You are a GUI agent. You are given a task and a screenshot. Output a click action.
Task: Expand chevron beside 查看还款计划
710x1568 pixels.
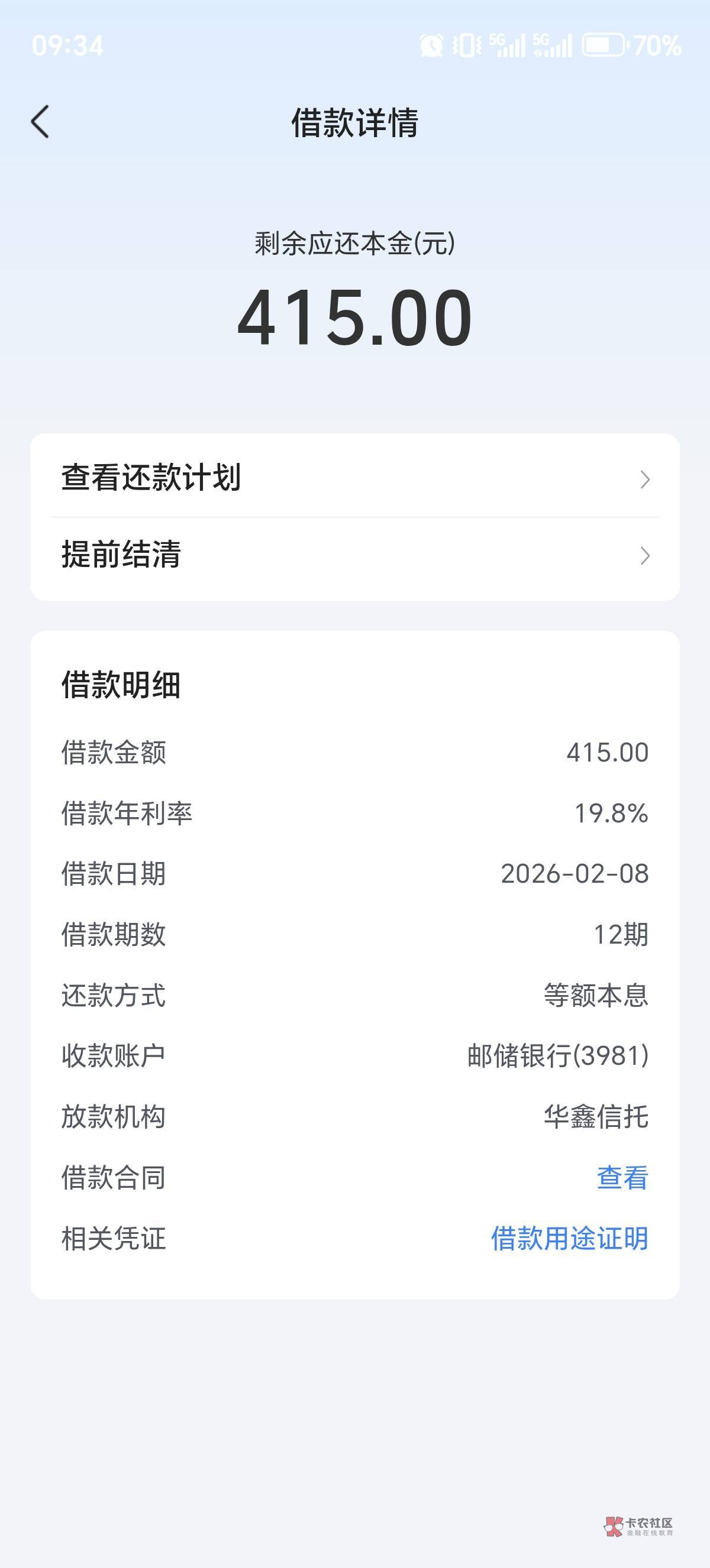pyautogui.click(x=645, y=480)
